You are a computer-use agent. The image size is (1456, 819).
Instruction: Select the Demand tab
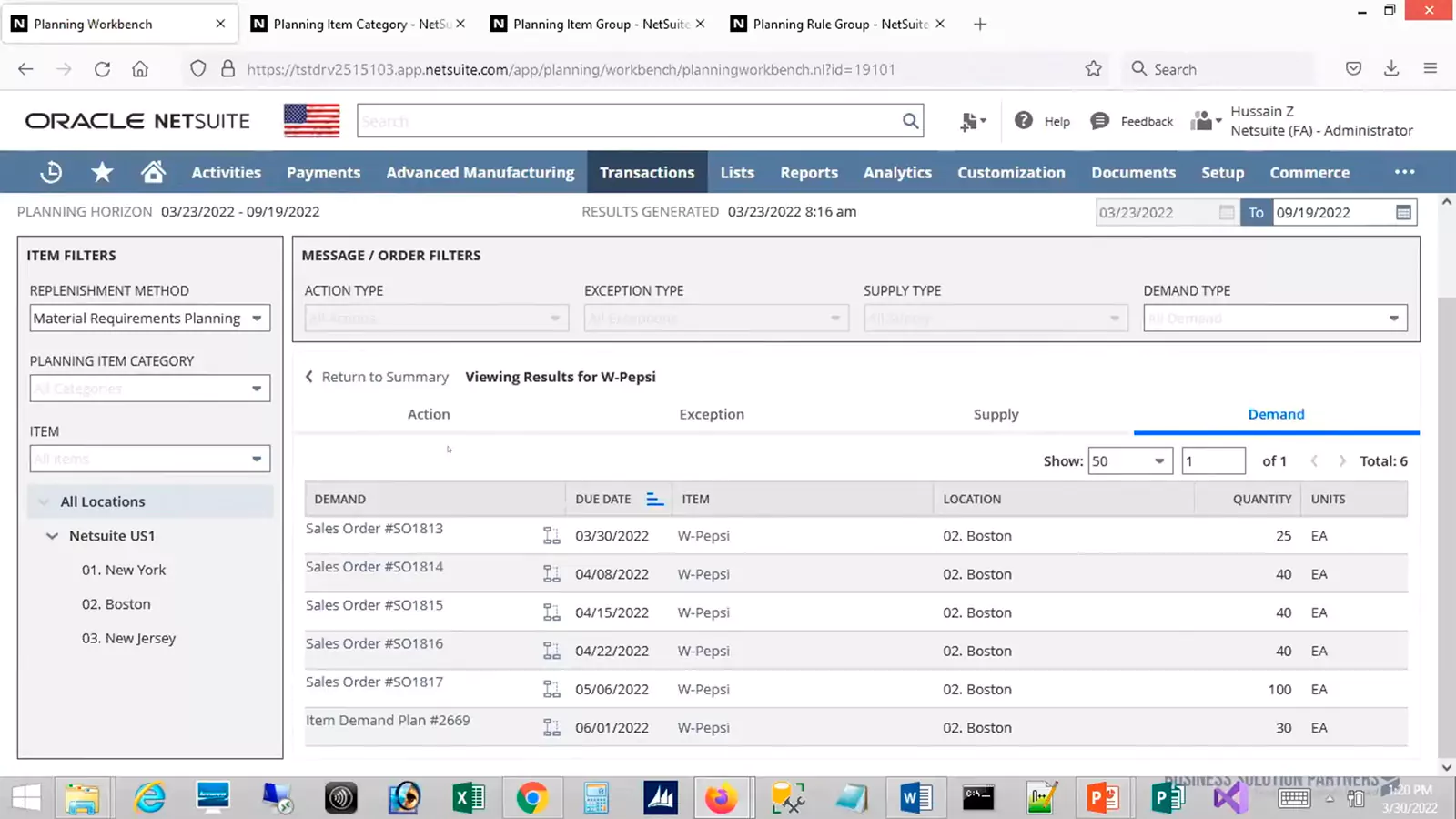tap(1276, 414)
